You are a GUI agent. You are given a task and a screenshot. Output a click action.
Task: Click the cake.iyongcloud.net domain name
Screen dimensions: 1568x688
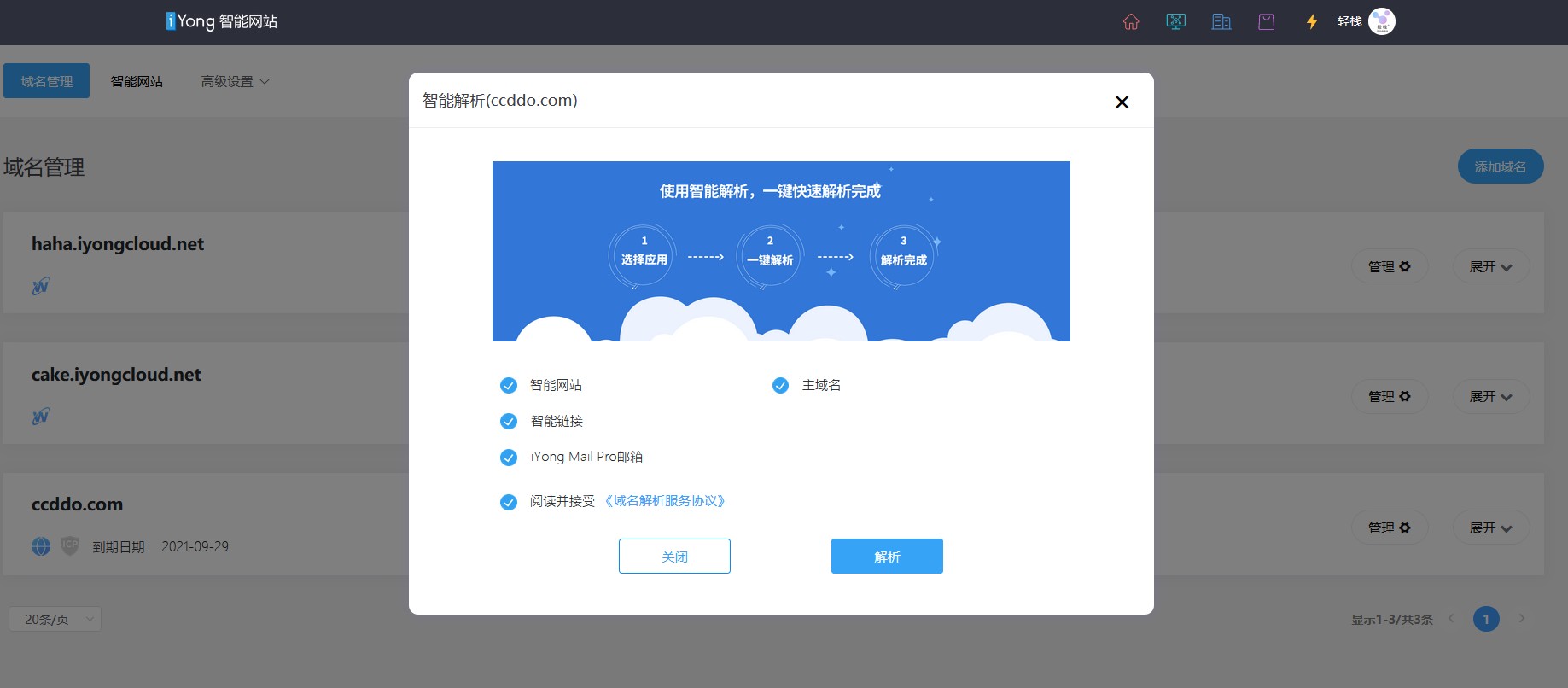coord(116,375)
